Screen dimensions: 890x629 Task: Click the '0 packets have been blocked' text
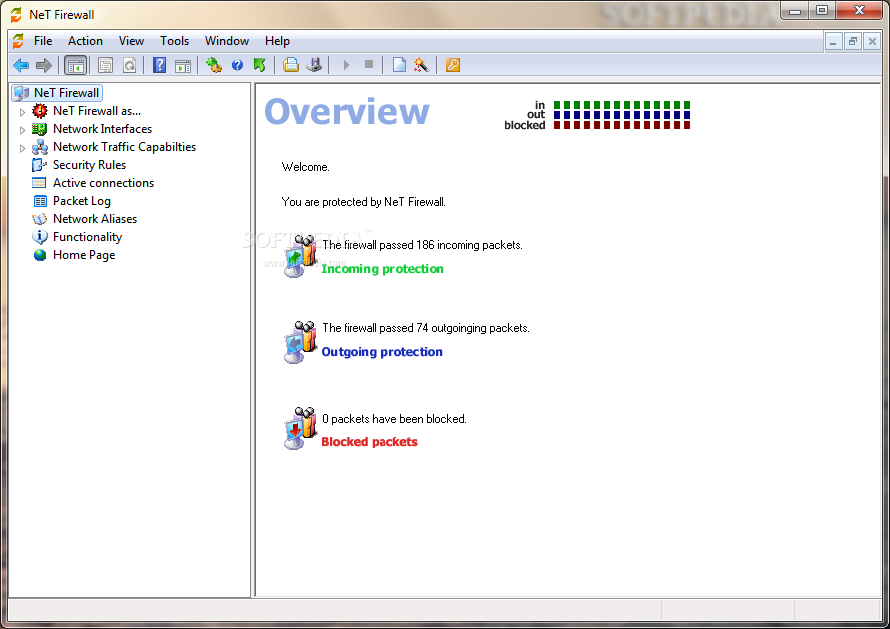394,419
